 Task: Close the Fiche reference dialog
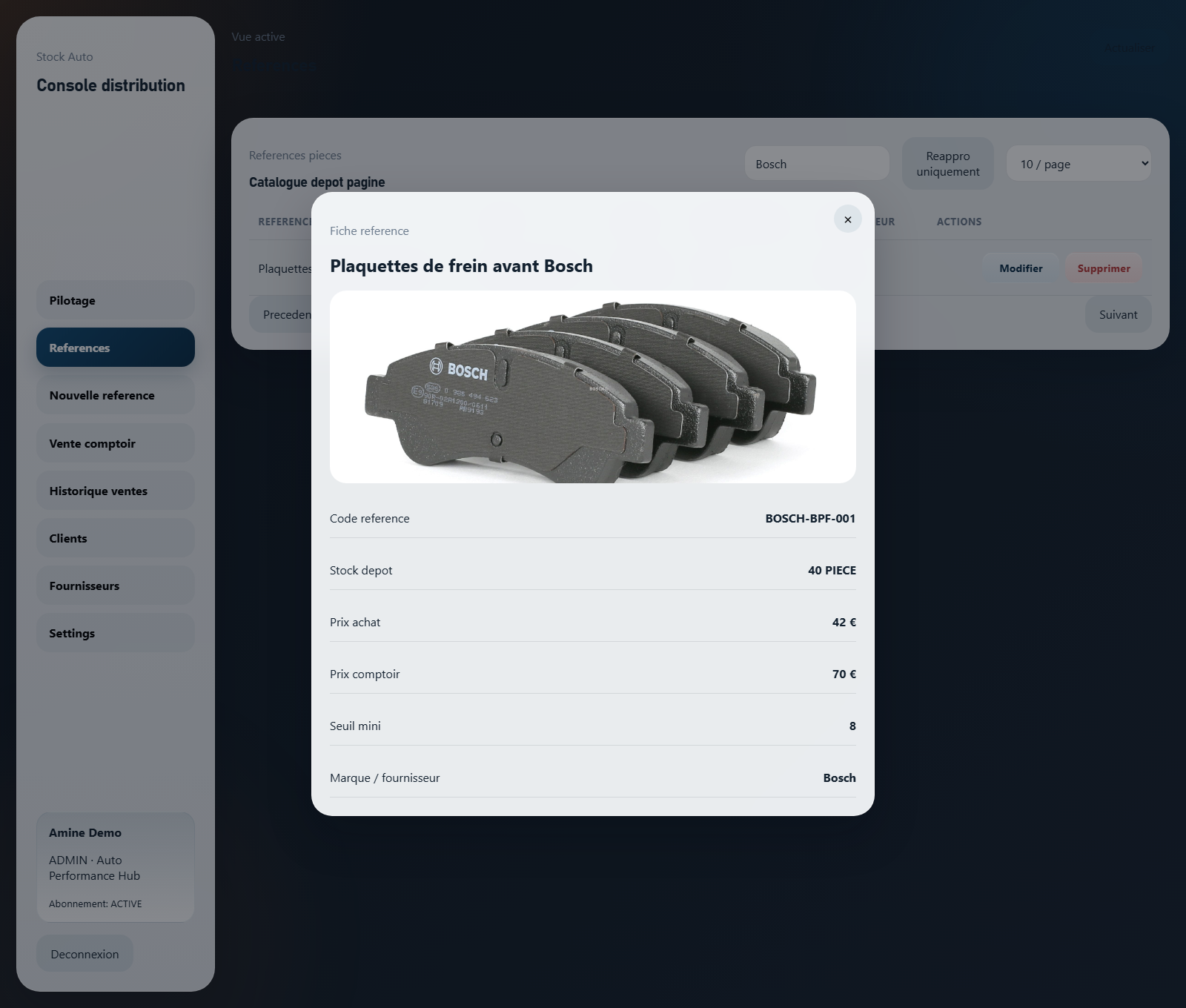tap(847, 219)
